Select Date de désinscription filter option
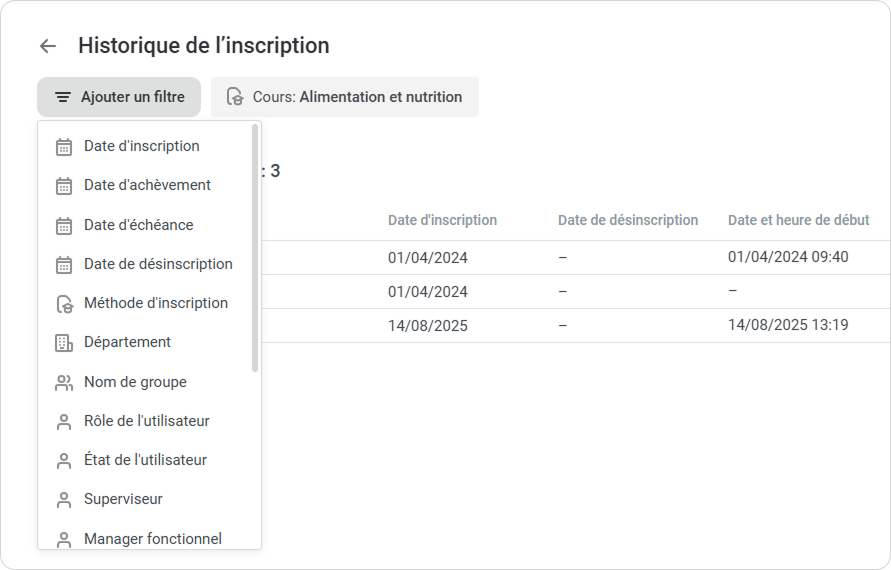 158,264
